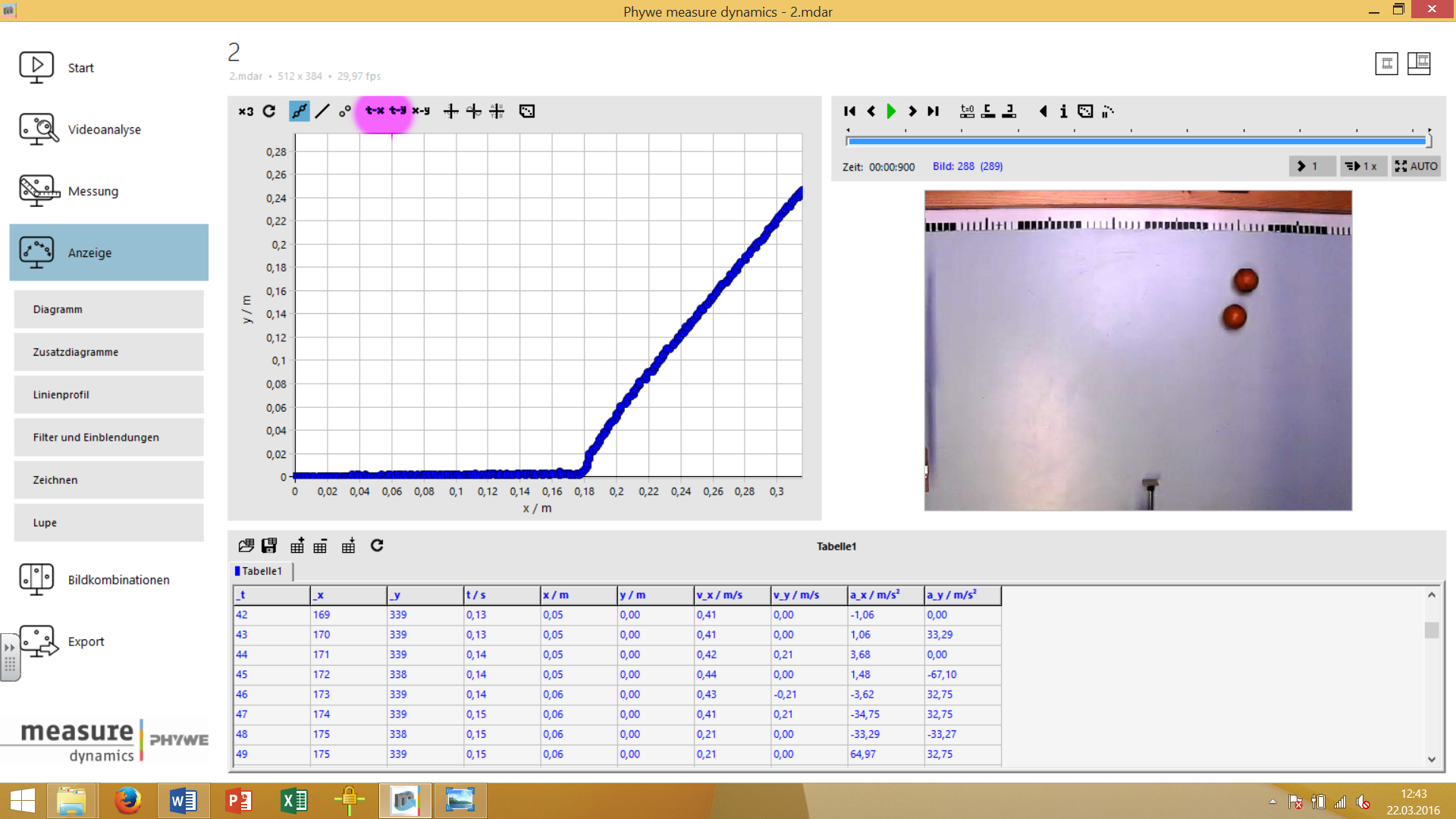This screenshot has width=1456, height=819.
Task: Click the video timeline progress slider
Action: click(x=1137, y=141)
